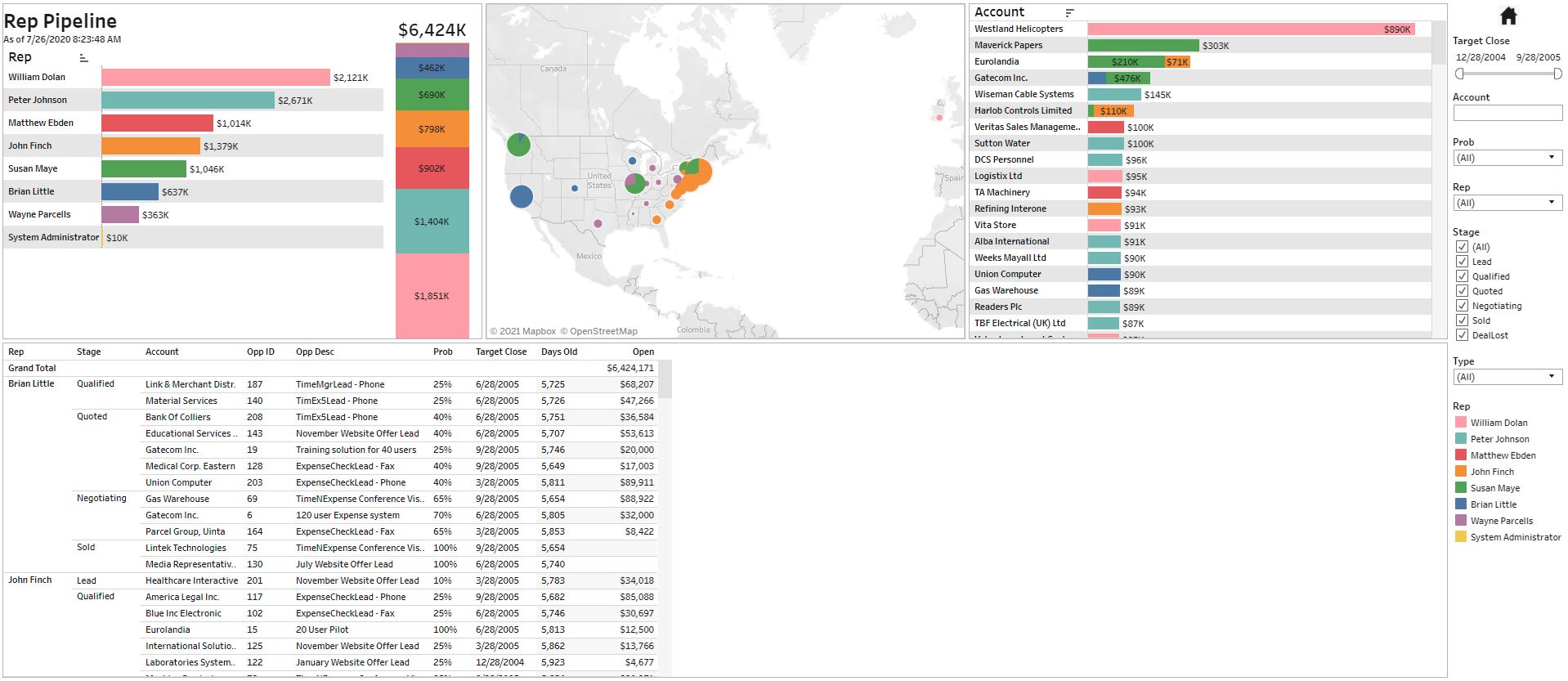
Task: Expand the Type filter dropdown
Action: [1508, 377]
